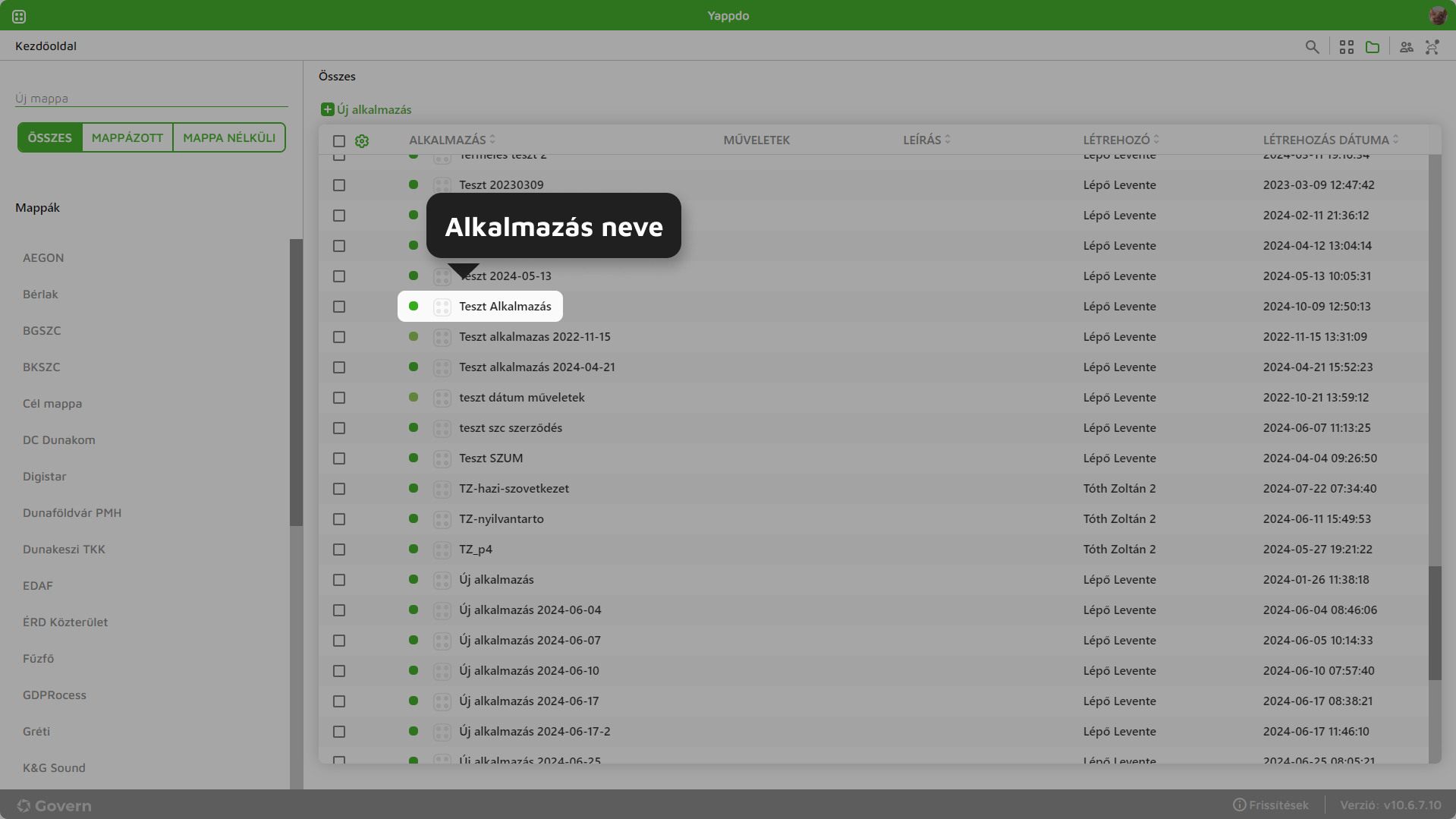Open the folder view icon

1373,47
